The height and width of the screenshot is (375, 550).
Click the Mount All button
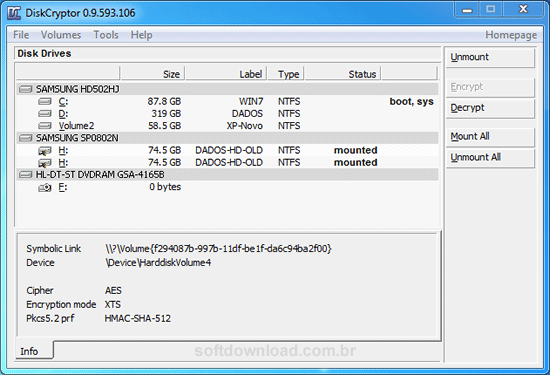point(490,137)
